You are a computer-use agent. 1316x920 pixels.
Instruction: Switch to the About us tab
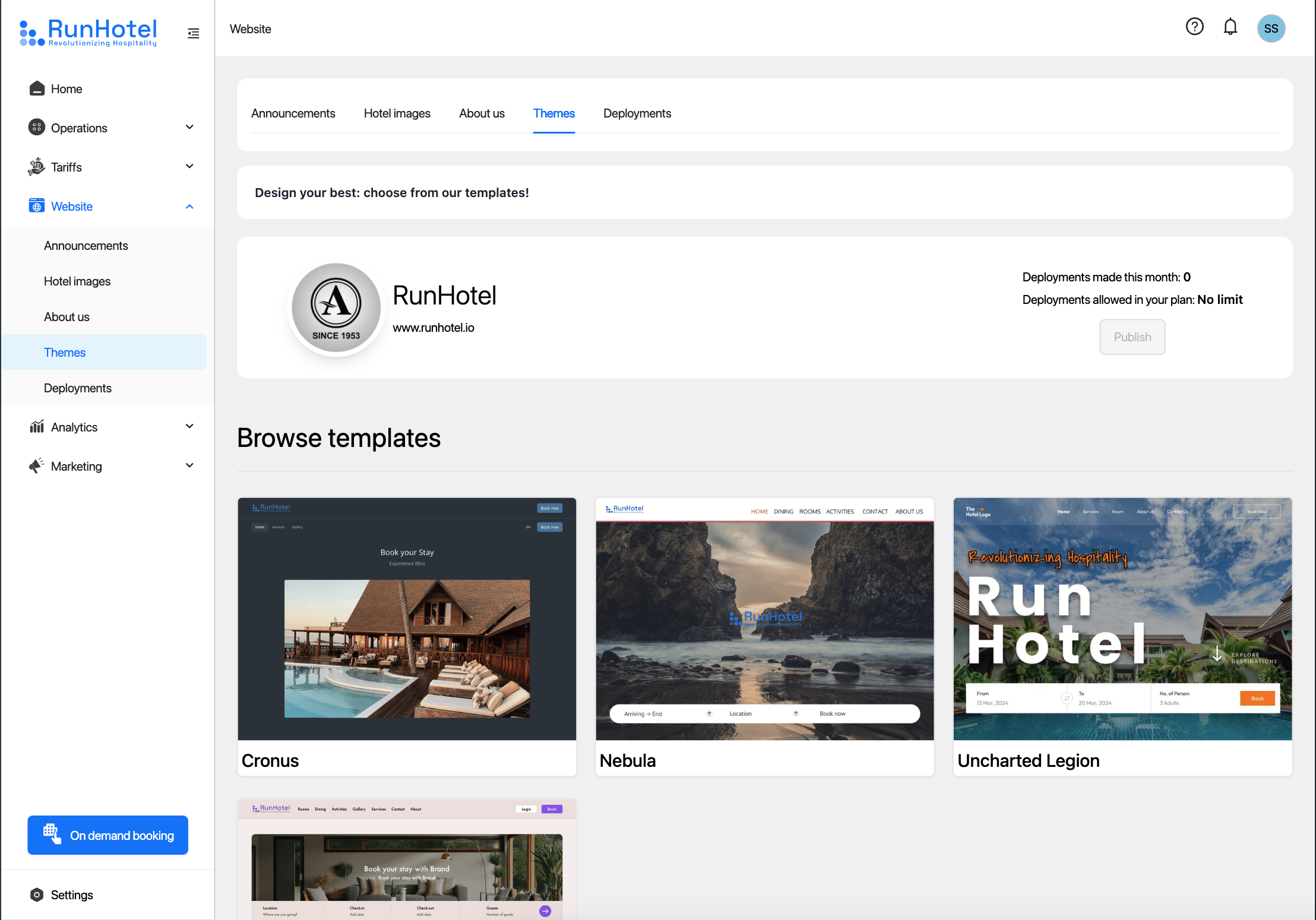click(482, 113)
